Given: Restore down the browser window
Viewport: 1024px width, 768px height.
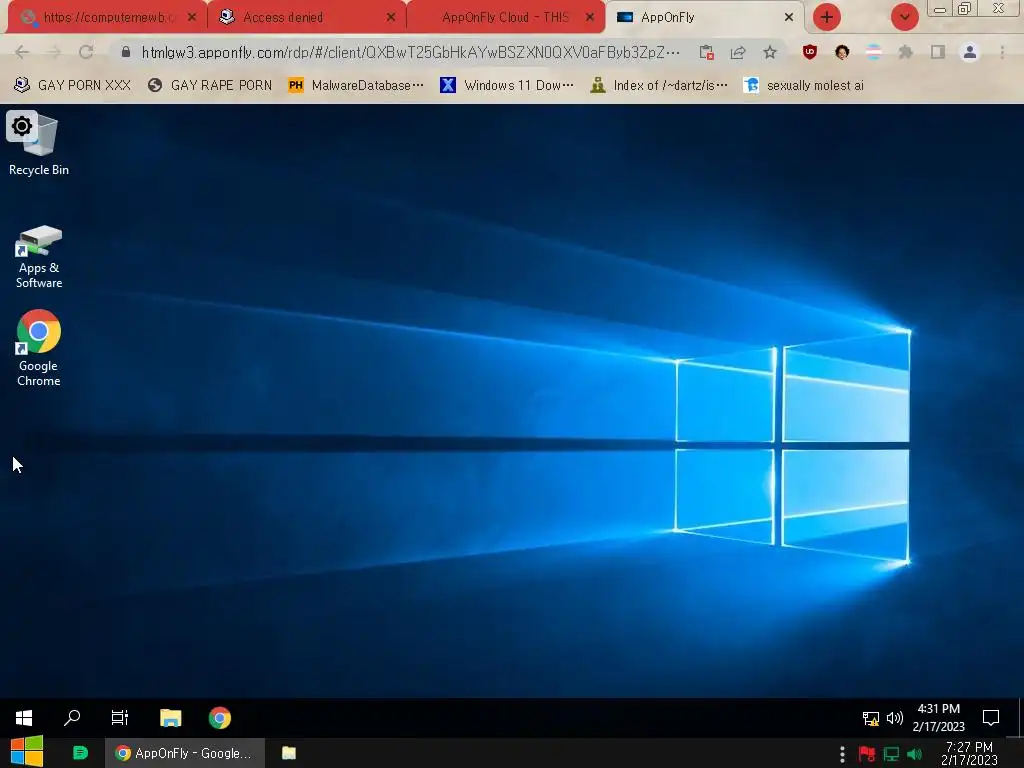Looking at the screenshot, I should pos(965,8).
